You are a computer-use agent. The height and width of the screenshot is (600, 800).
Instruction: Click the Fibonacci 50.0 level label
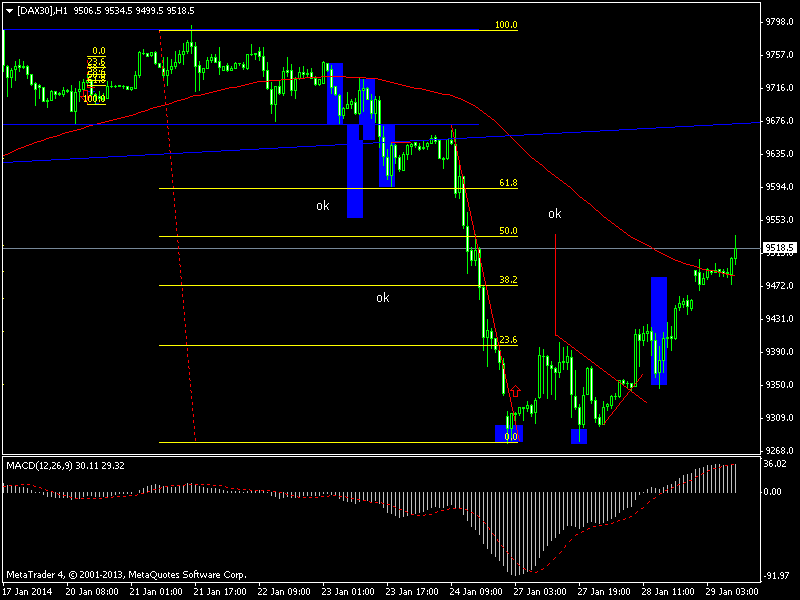click(507, 231)
